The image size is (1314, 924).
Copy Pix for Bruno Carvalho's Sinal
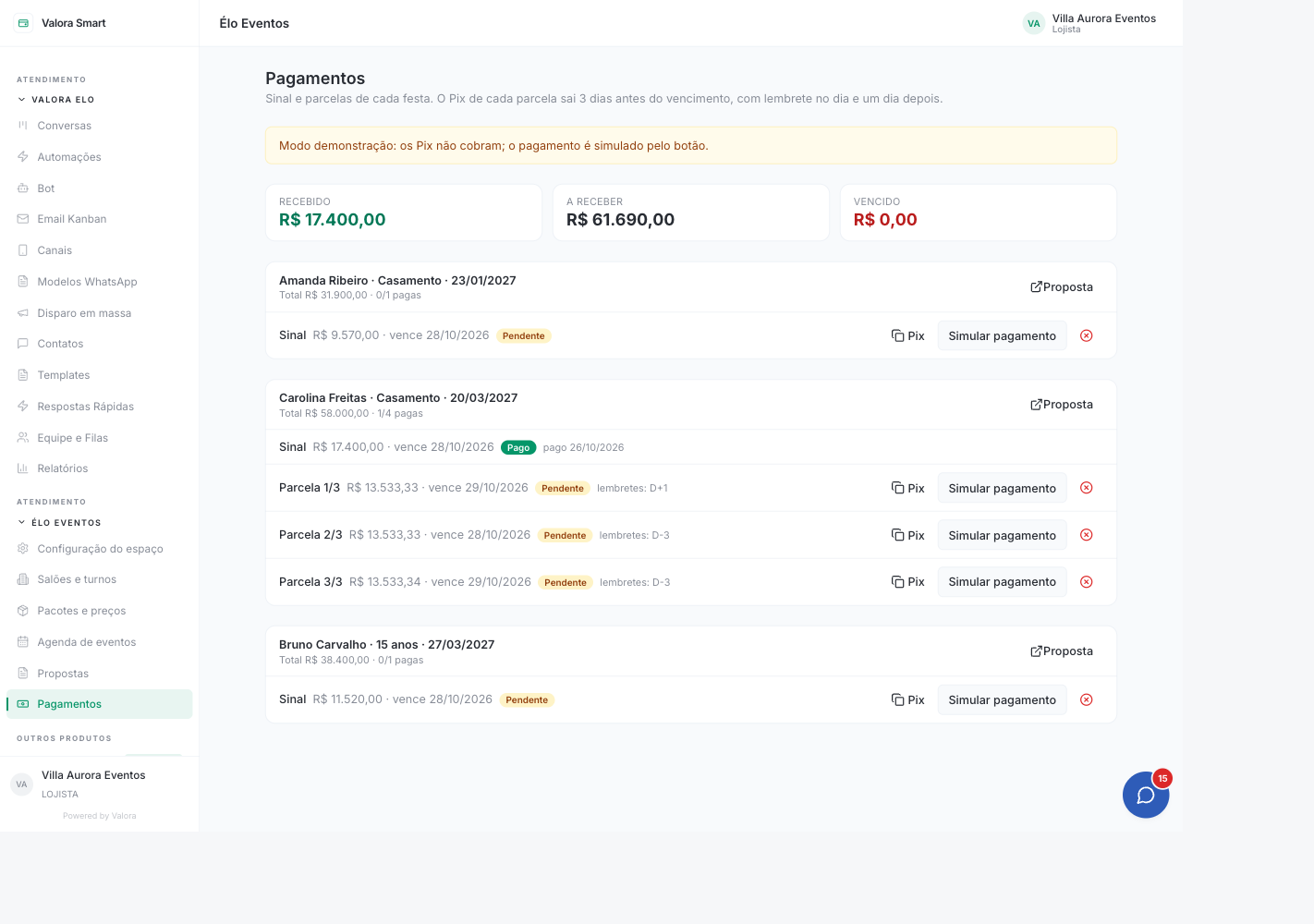tap(907, 699)
